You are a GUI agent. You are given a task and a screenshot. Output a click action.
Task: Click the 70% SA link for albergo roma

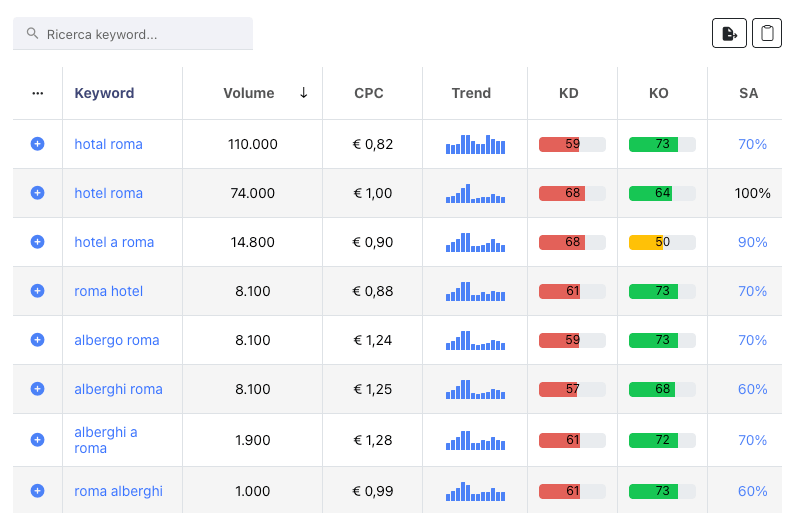pos(752,339)
